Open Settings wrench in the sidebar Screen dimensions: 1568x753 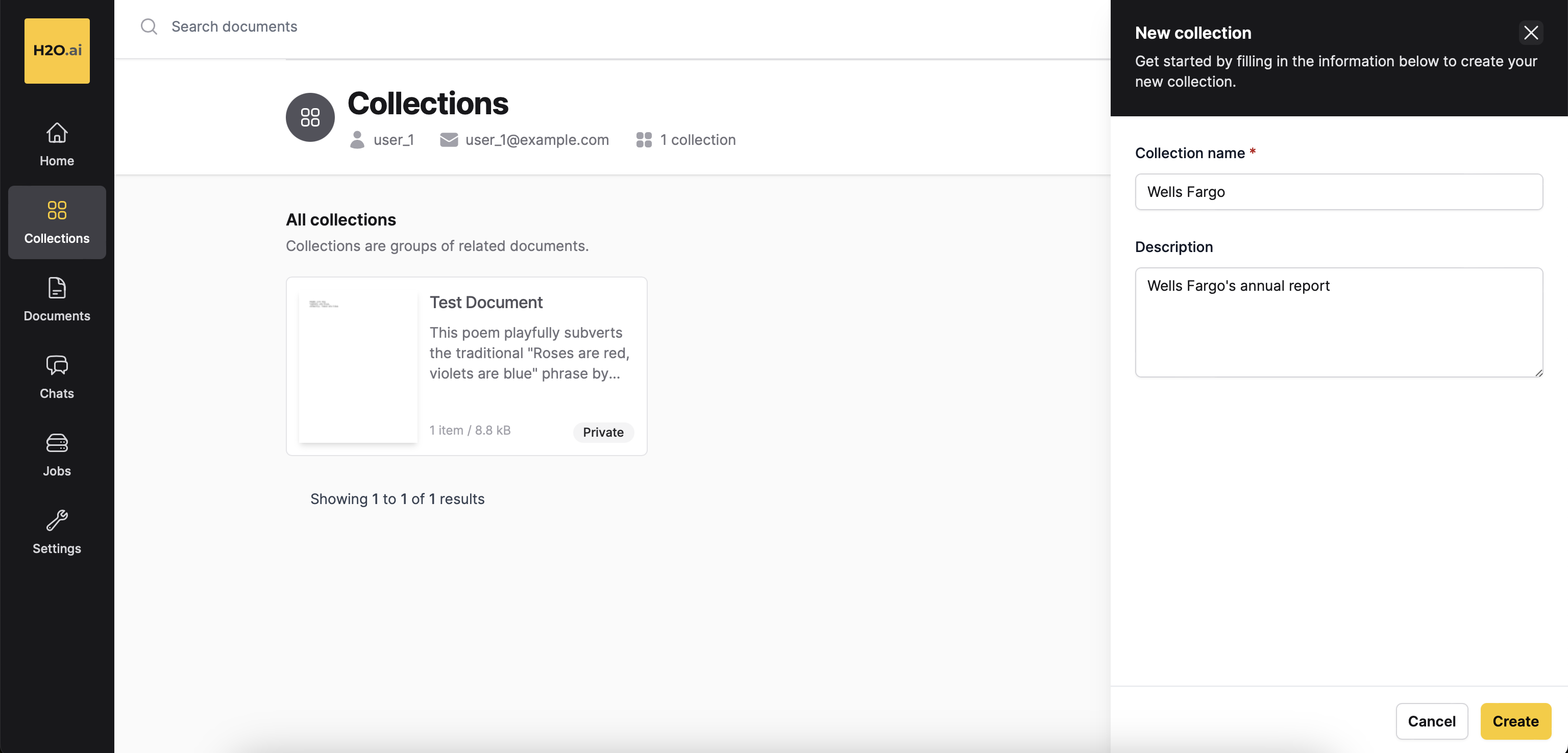click(x=57, y=532)
